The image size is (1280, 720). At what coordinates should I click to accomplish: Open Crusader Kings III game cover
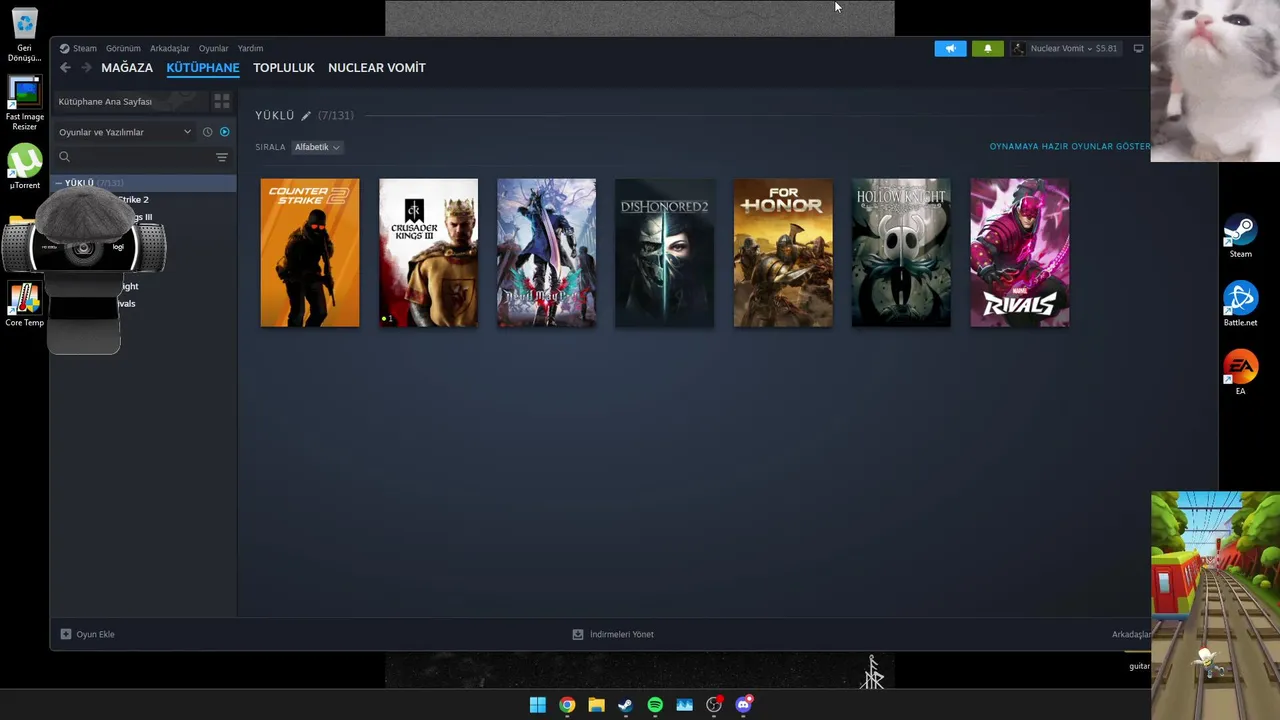pos(428,253)
